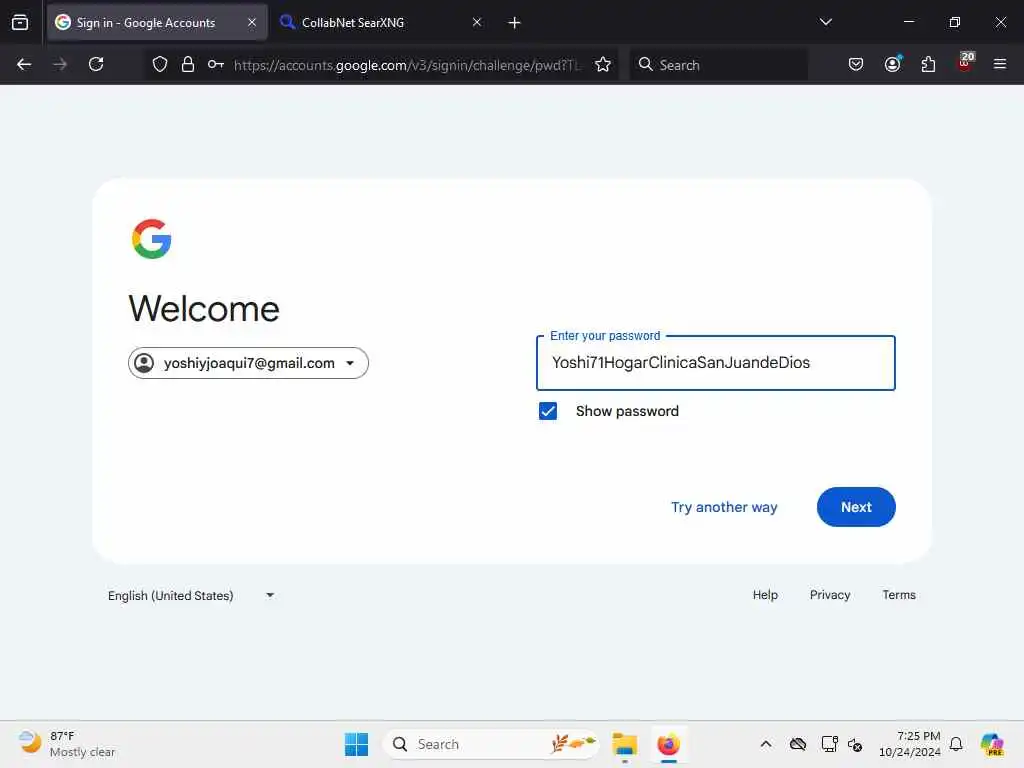Screen dimensions: 1024x768
Task: Click the Firefox taskbar icon
Action: click(669, 744)
